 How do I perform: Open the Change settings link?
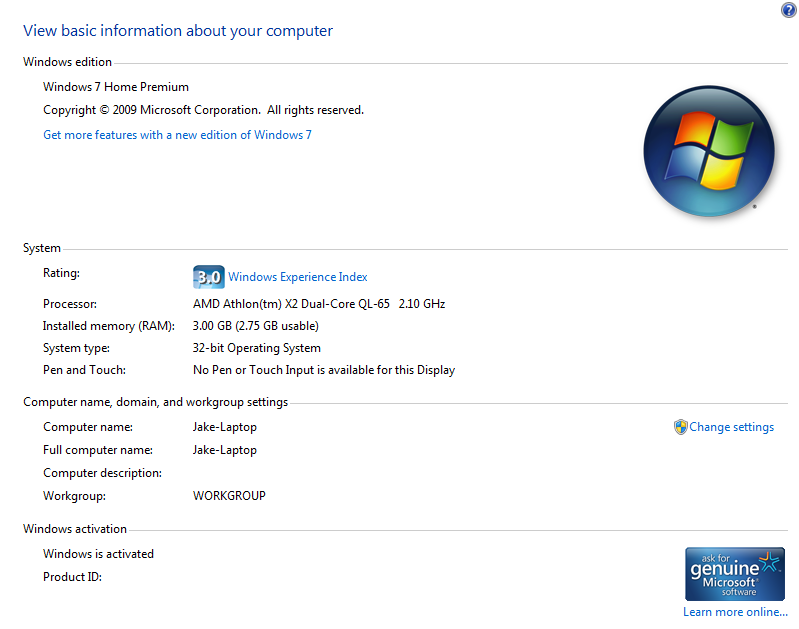point(731,427)
